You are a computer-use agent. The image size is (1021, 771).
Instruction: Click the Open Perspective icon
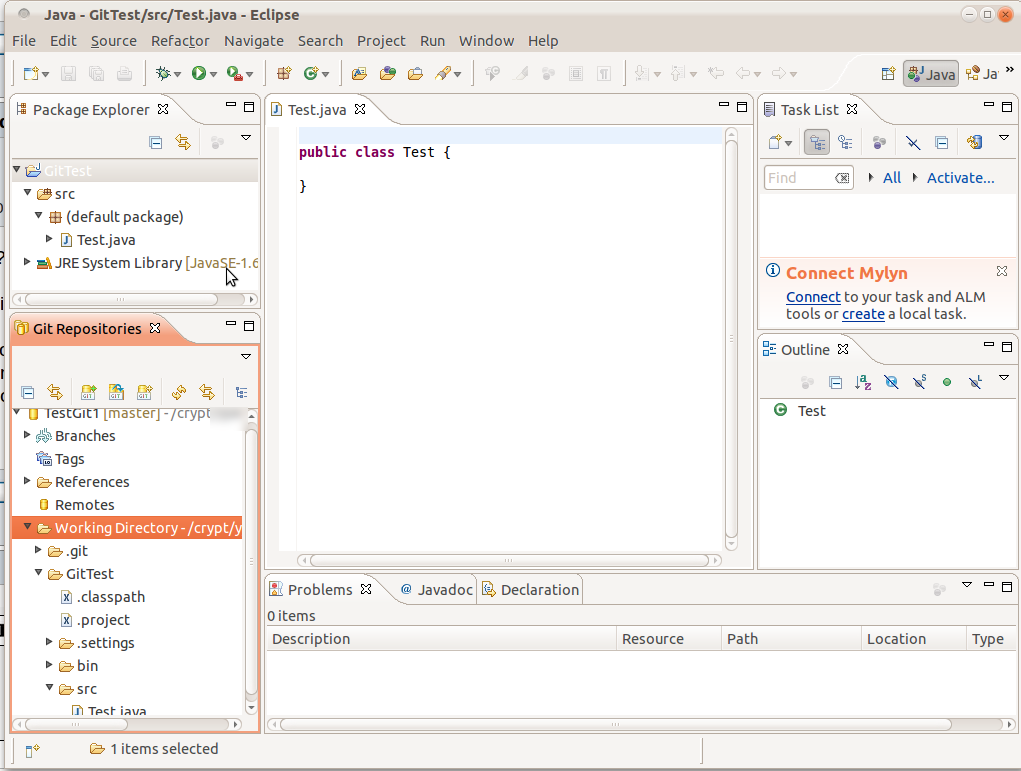click(888, 74)
